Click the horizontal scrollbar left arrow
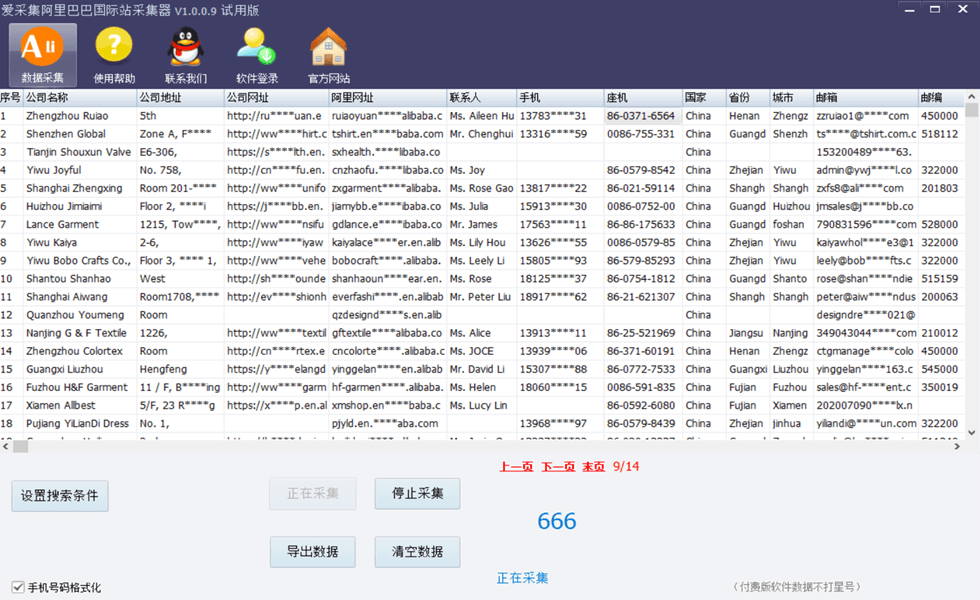Viewport: 980px width, 600px height. pos(6,446)
